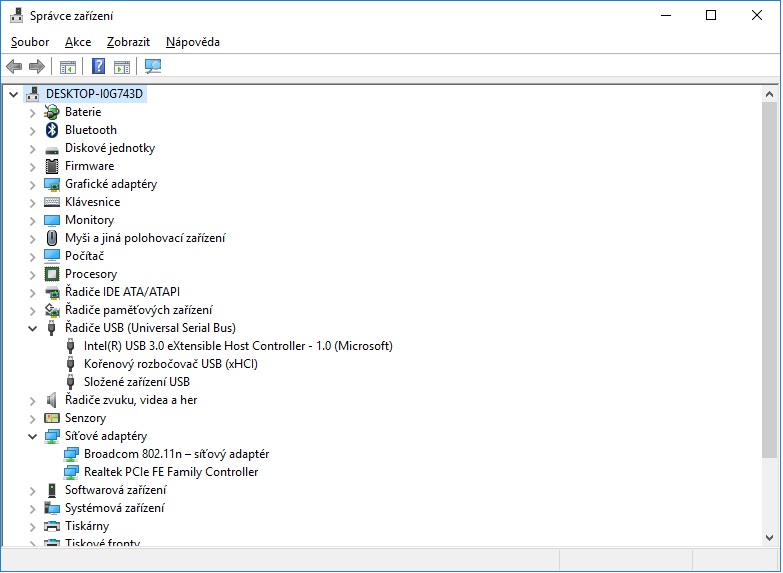Click the Správce zařízení title bar icon
The image size is (783, 573).
[x=16, y=15]
